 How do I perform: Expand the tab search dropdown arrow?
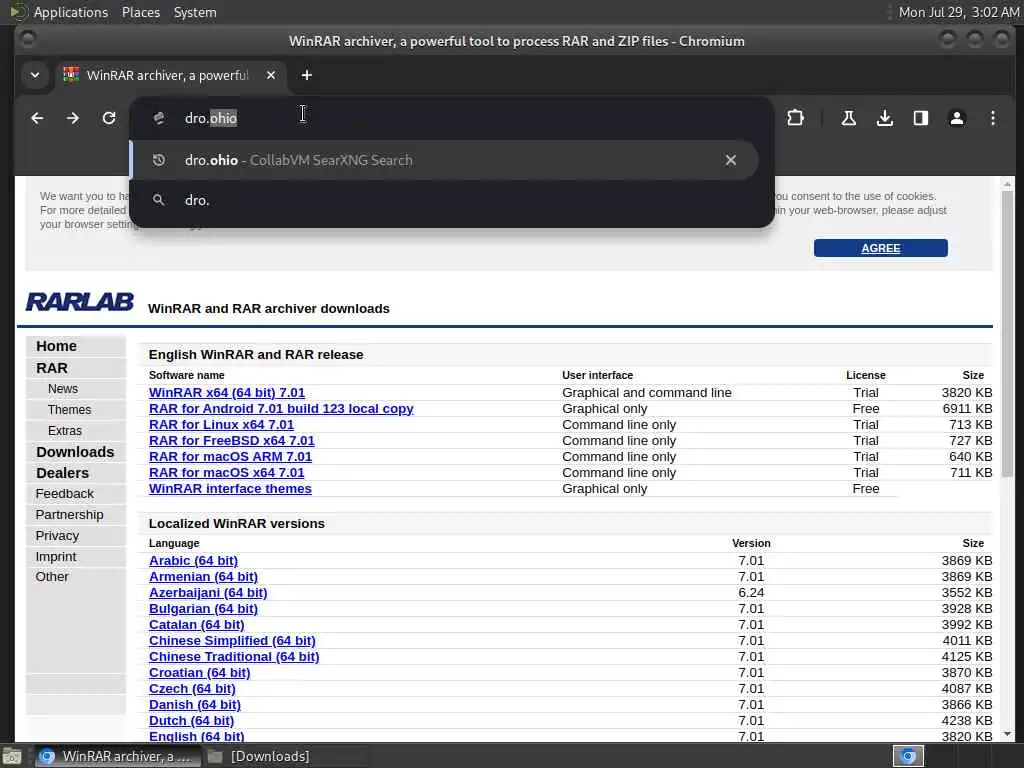35,75
